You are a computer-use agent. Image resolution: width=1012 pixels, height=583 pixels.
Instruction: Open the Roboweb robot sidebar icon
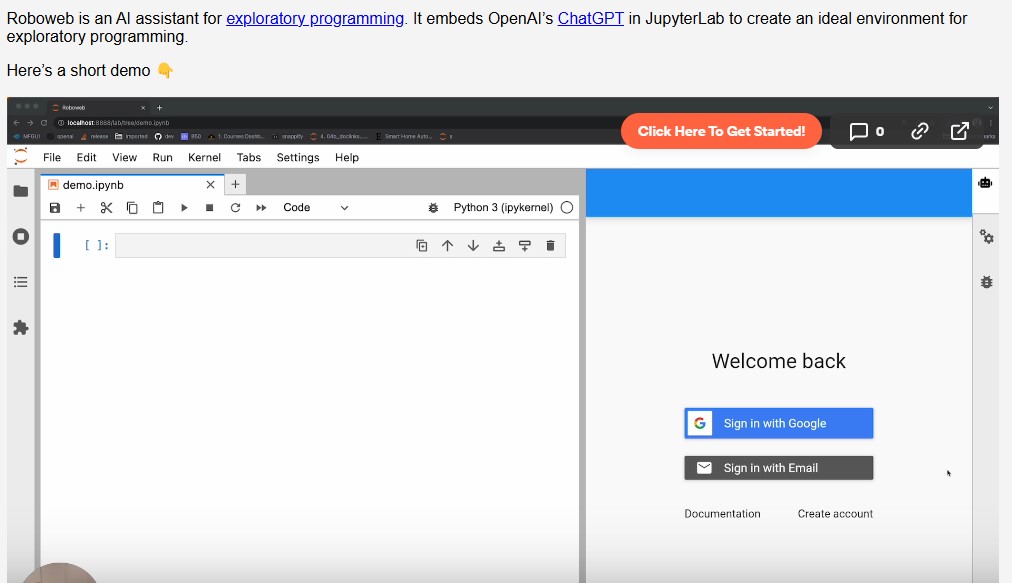pyautogui.click(x=986, y=183)
